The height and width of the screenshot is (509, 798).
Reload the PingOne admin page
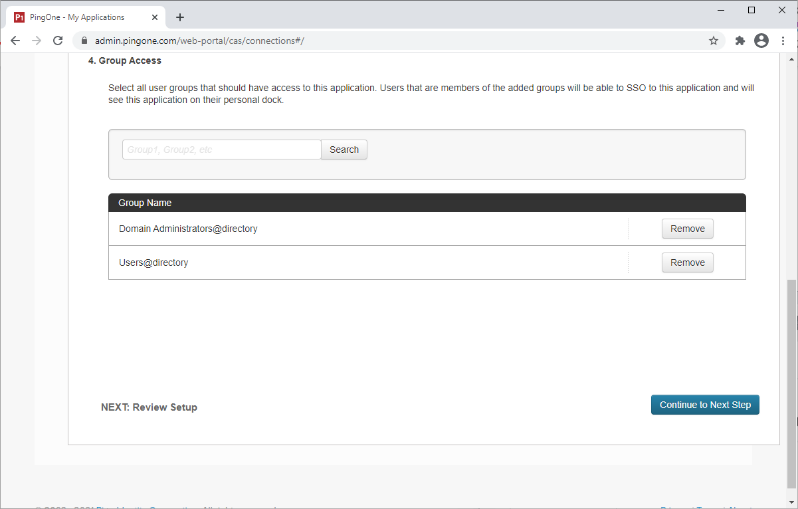58,41
